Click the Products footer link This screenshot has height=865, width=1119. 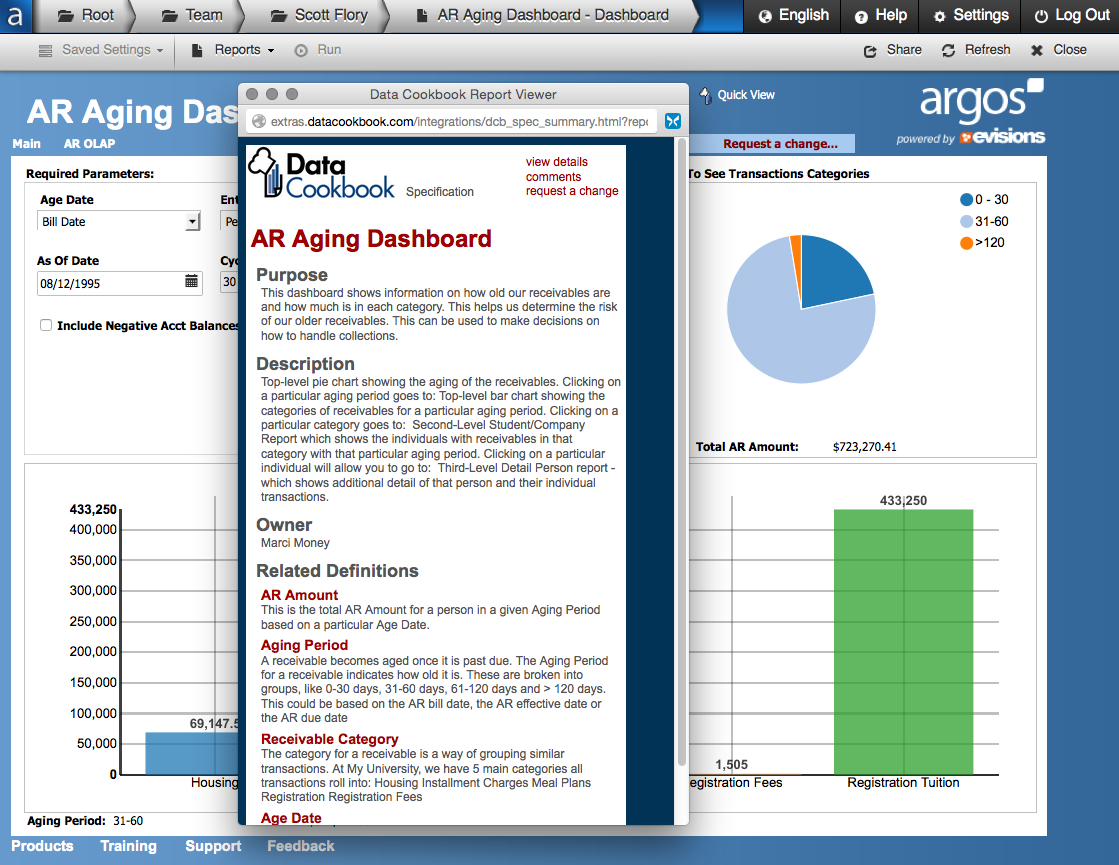42,846
